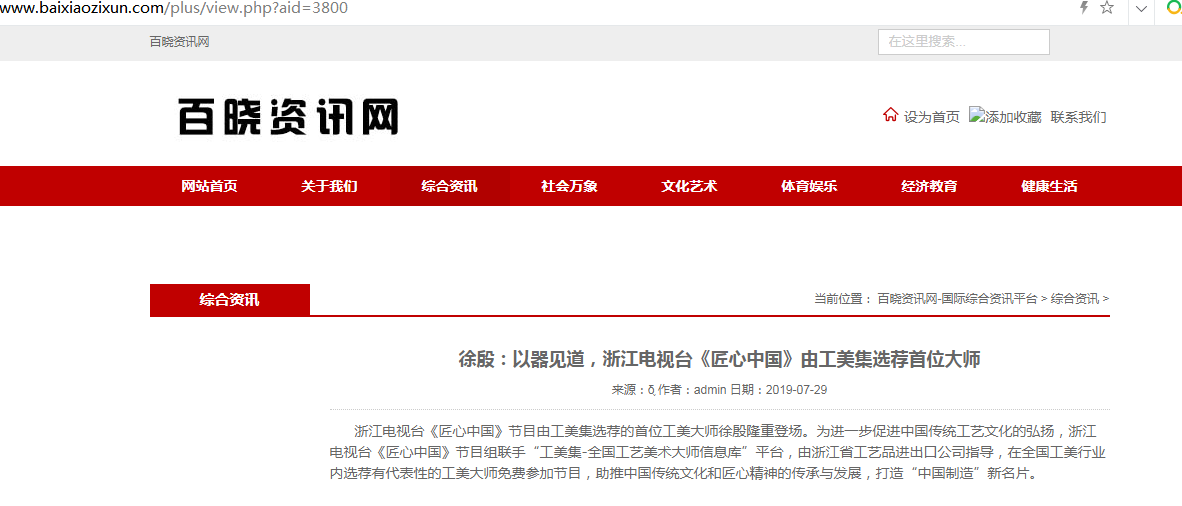Open the 社会万象 nav item
Viewport: 1182px width, 506px height.
pyautogui.click(x=569, y=186)
